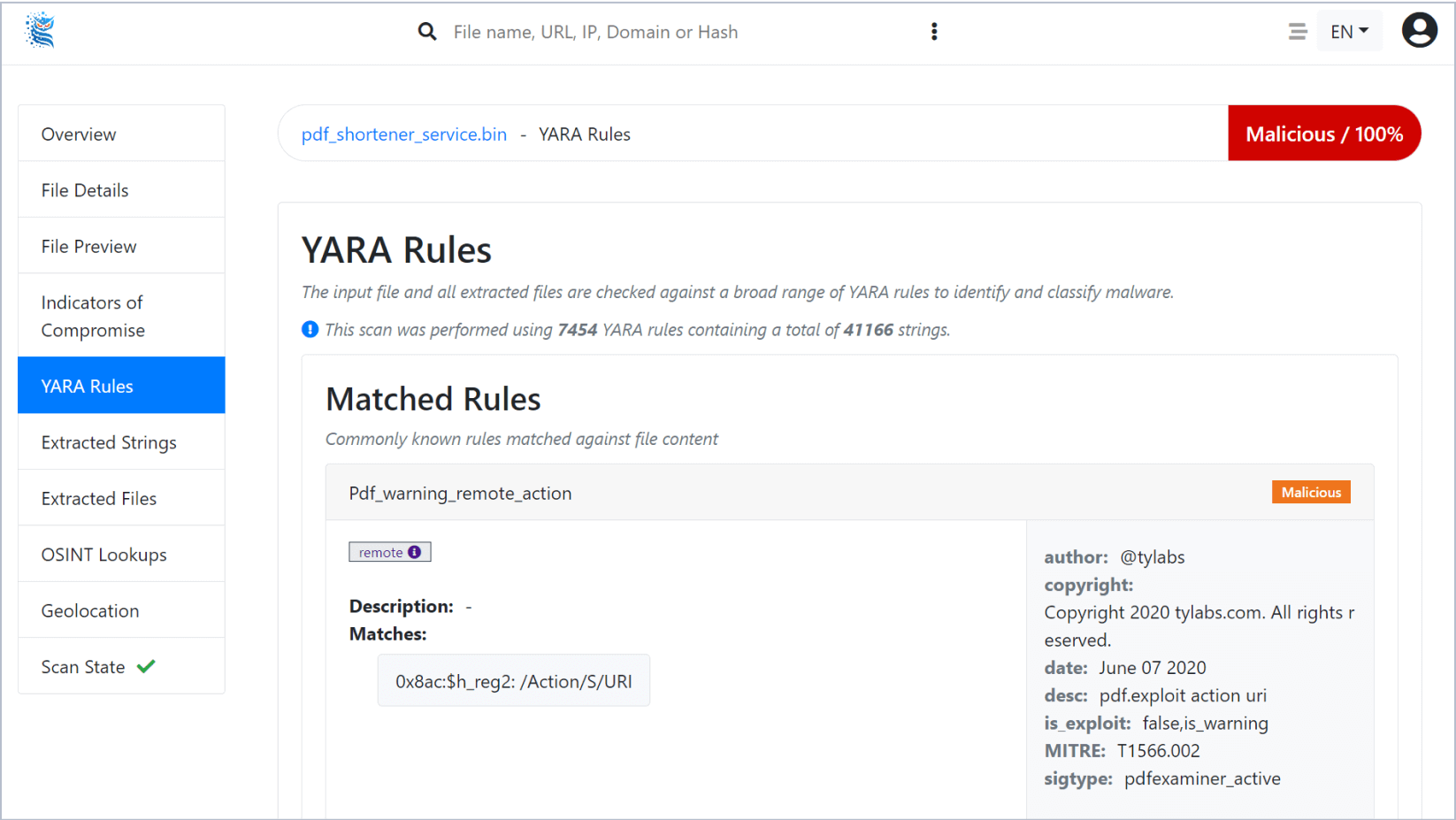
Task: Open OSINT Lookups page
Action: click(x=121, y=555)
